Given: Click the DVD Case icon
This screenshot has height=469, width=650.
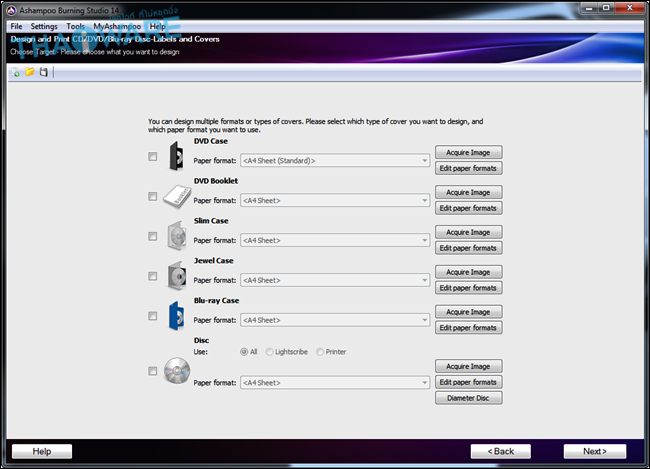Looking at the screenshot, I should click(x=176, y=156).
